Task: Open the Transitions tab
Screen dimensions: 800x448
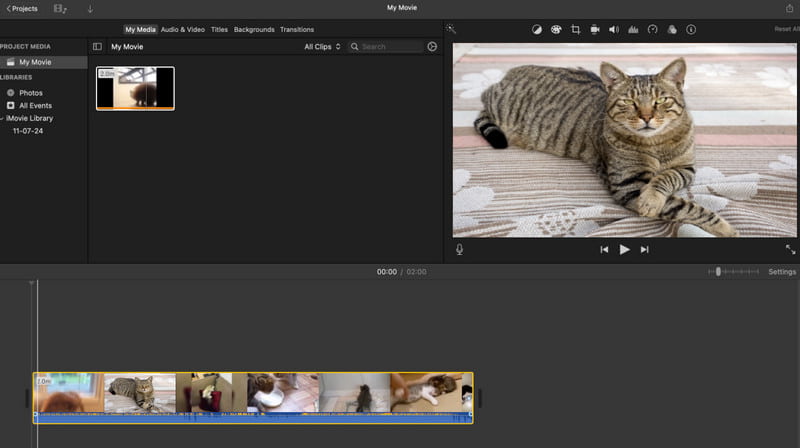Action: [297, 30]
